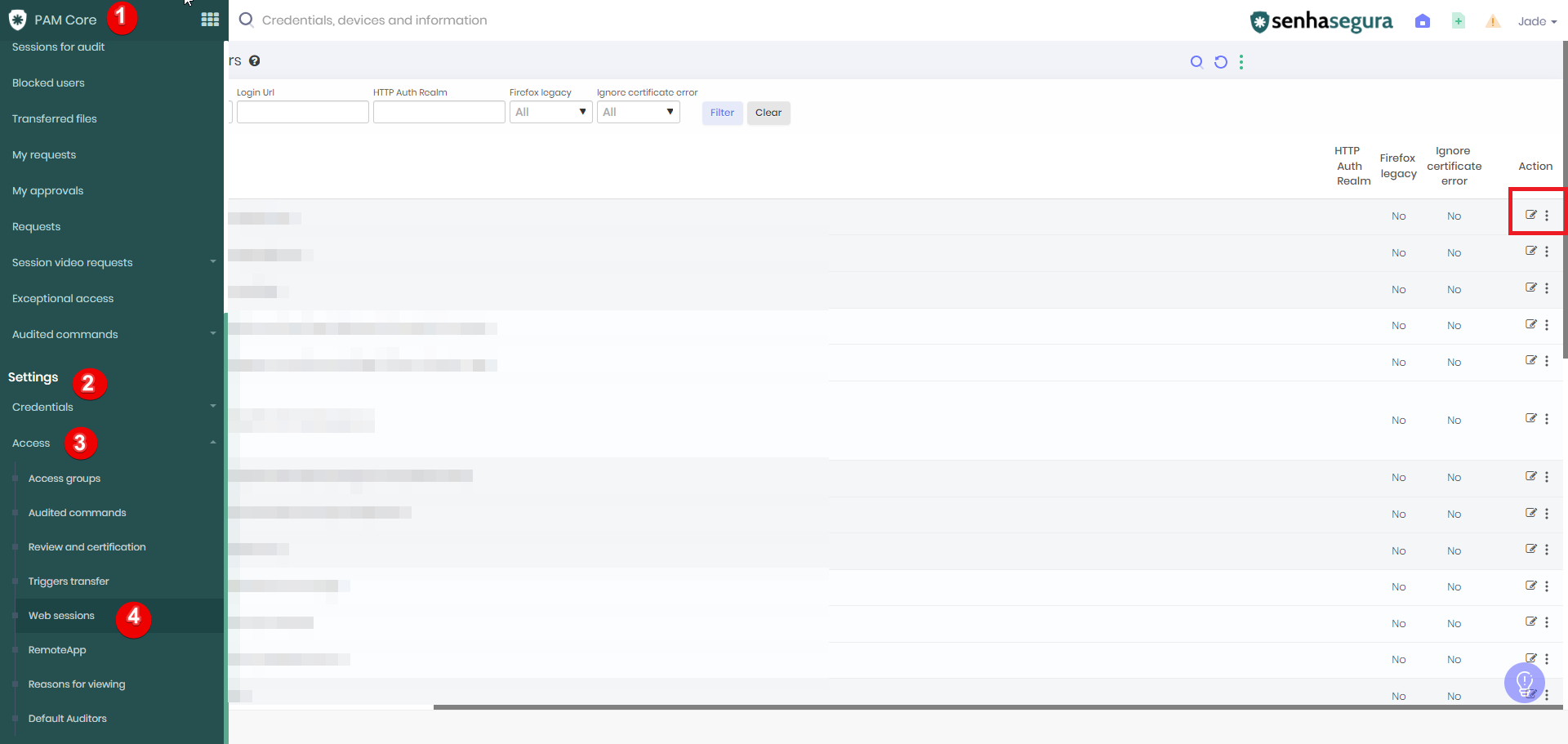This screenshot has height=744, width=1568.
Task: Open the Ignore certificate error dropdown
Action: [x=638, y=112]
